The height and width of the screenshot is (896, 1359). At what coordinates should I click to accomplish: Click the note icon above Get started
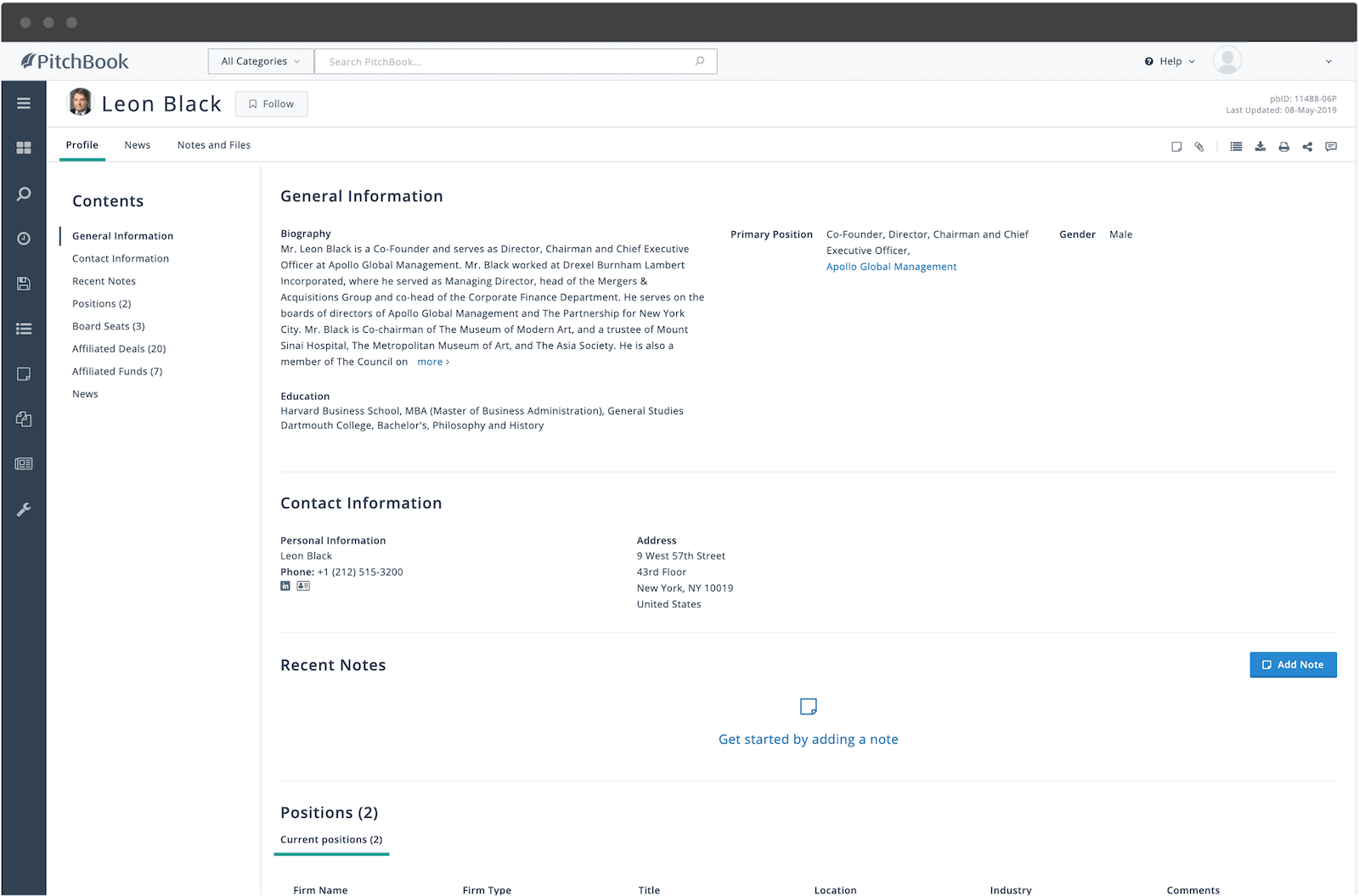click(809, 707)
